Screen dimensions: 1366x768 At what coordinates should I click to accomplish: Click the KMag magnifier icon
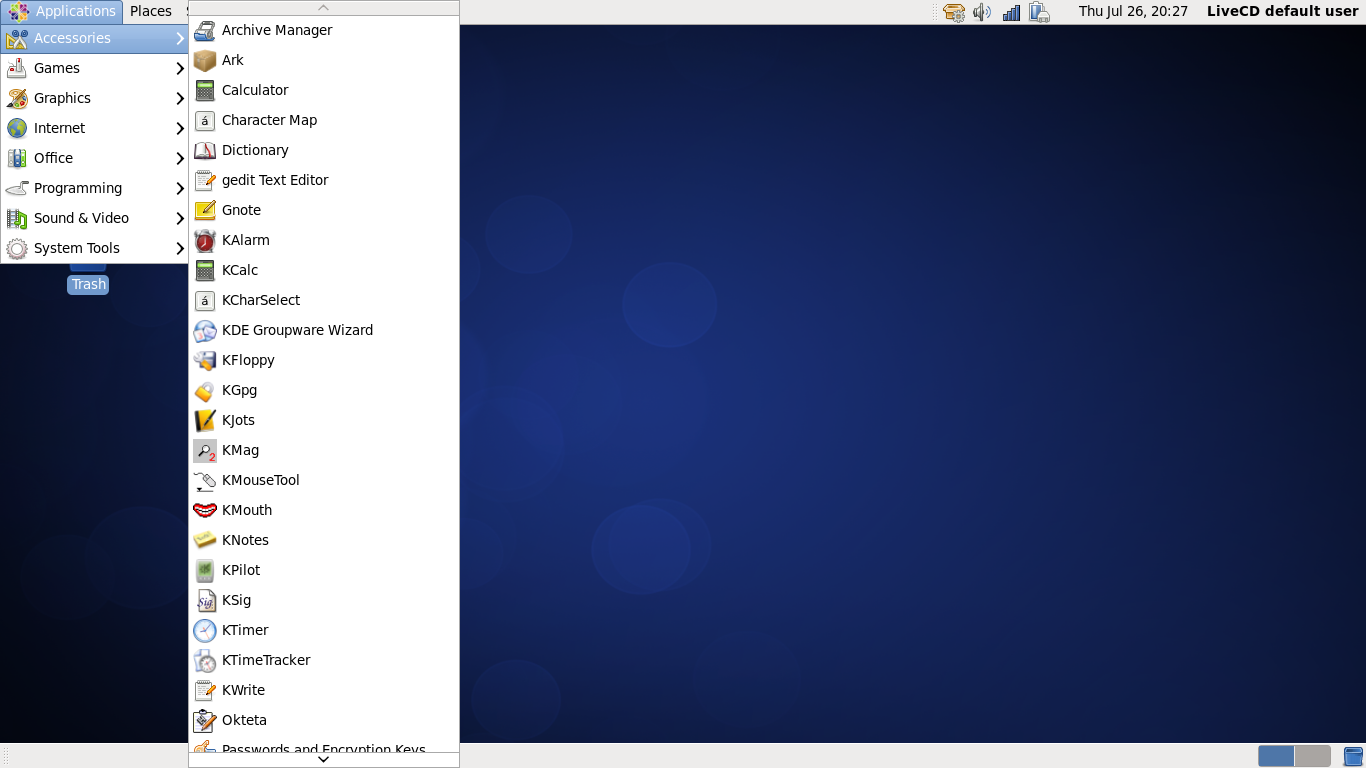[x=205, y=450]
